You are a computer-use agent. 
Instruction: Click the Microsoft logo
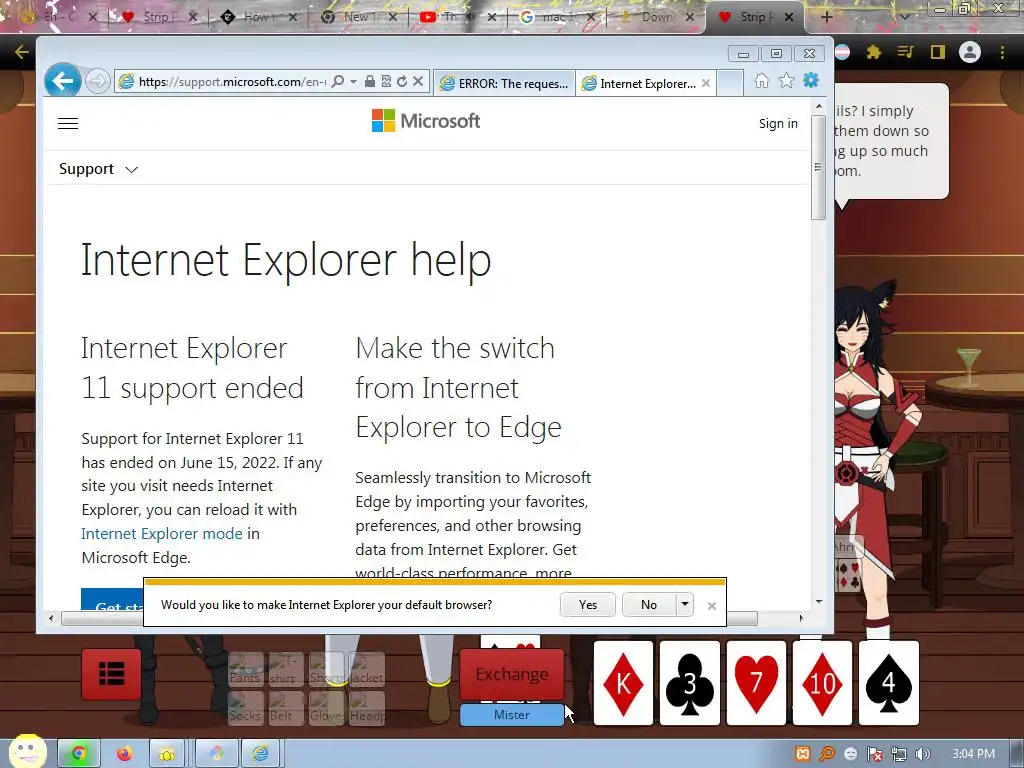point(426,121)
